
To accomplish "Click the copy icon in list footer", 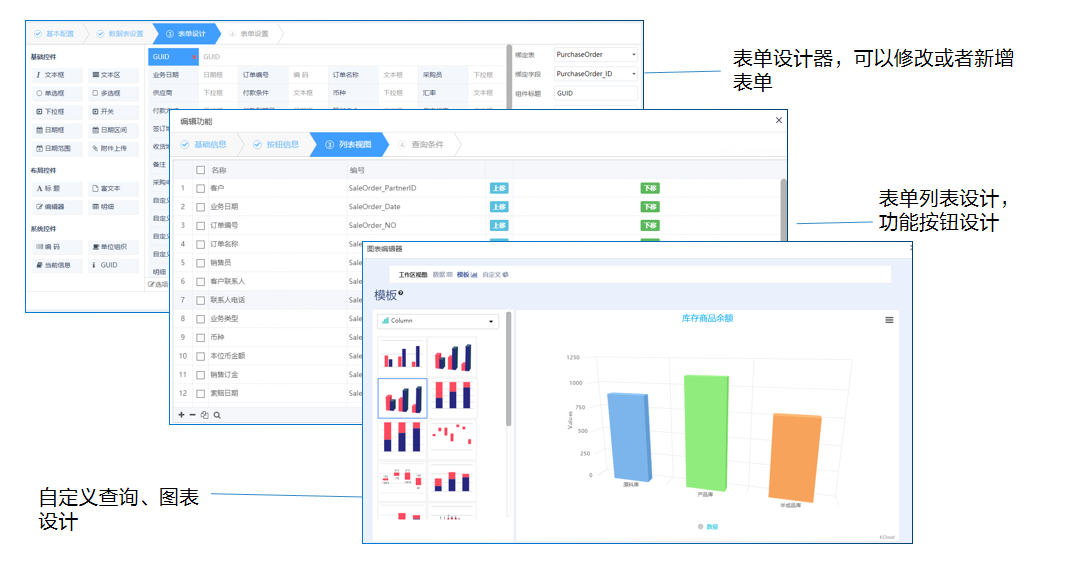I will [x=205, y=415].
